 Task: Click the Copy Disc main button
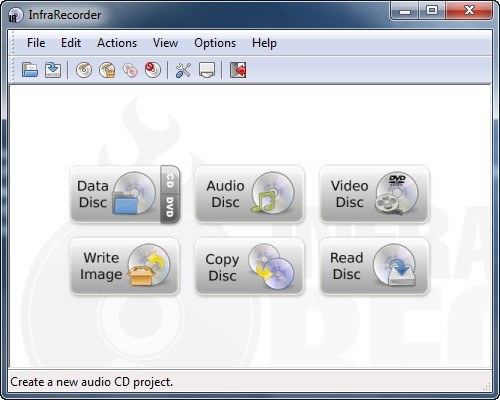coord(249,266)
